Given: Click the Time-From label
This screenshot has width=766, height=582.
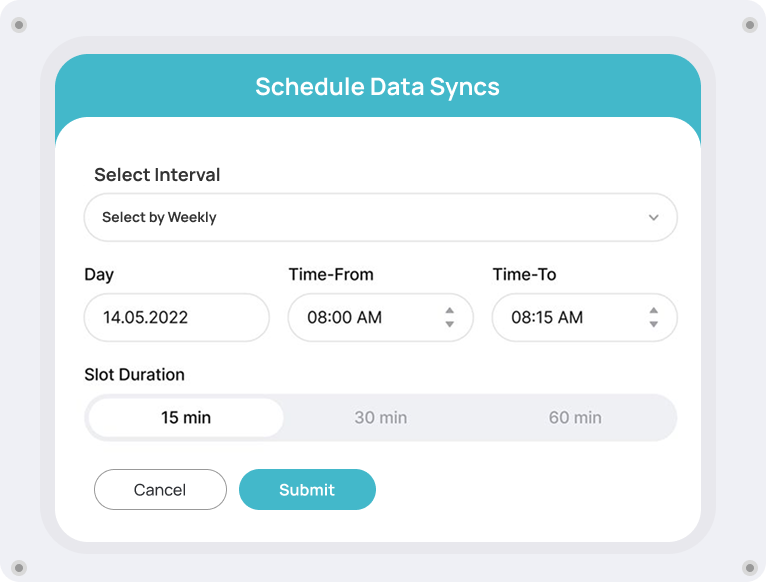Looking at the screenshot, I should pos(331,274).
